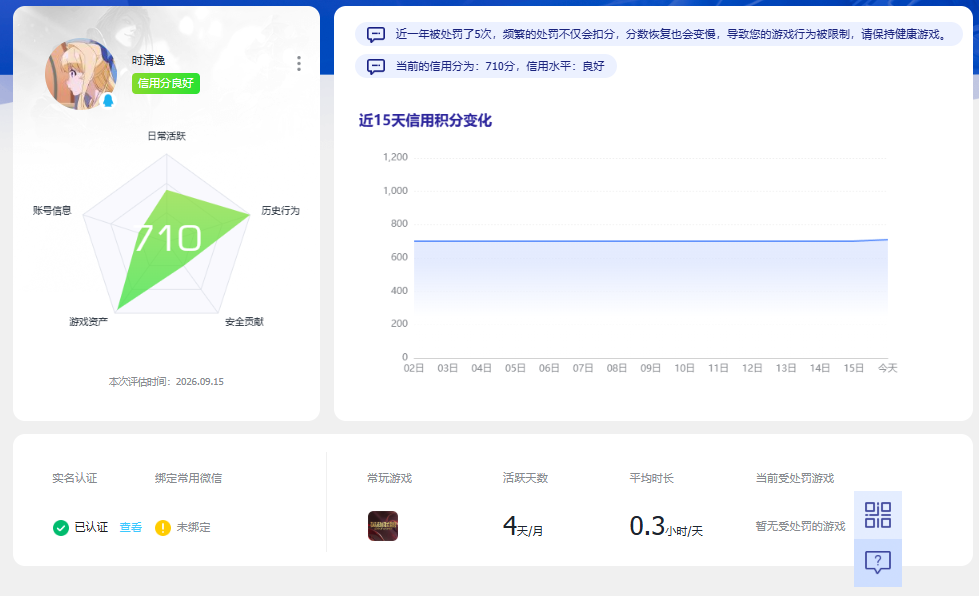
Task: Click the 查看 link beside 已认证
Action: point(130,527)
